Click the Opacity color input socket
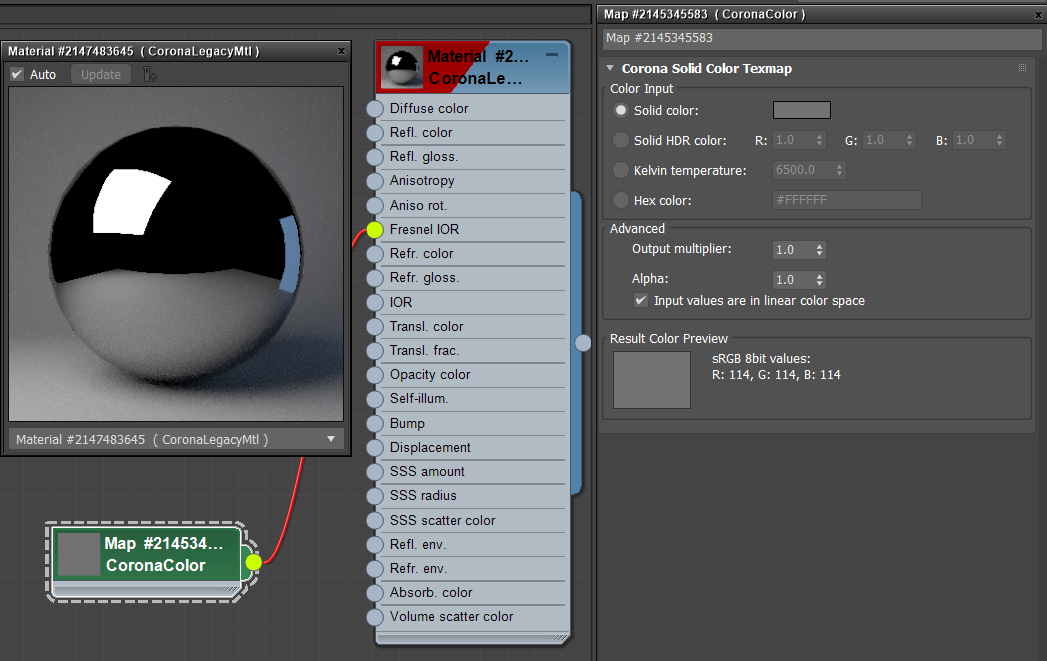1047x661 pixels. pos(375,375)
